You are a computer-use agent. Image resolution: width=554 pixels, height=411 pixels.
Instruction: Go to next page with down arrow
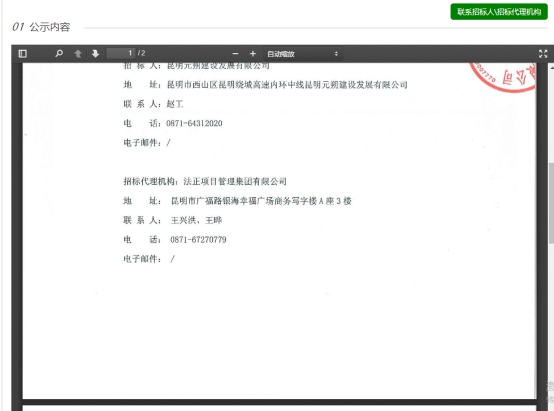pos(95,54)
